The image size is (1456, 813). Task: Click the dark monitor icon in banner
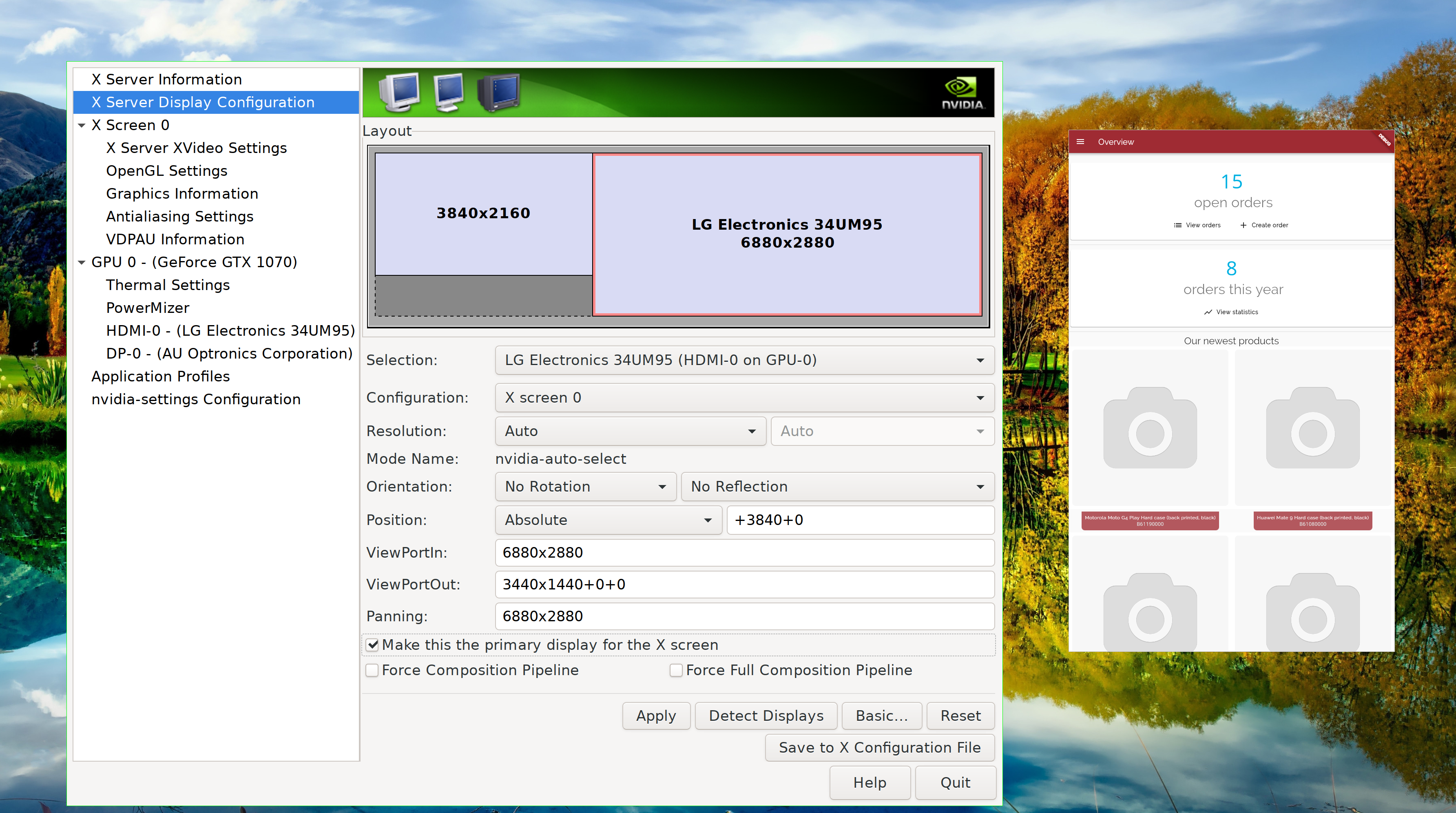click(x=498, y=92)
